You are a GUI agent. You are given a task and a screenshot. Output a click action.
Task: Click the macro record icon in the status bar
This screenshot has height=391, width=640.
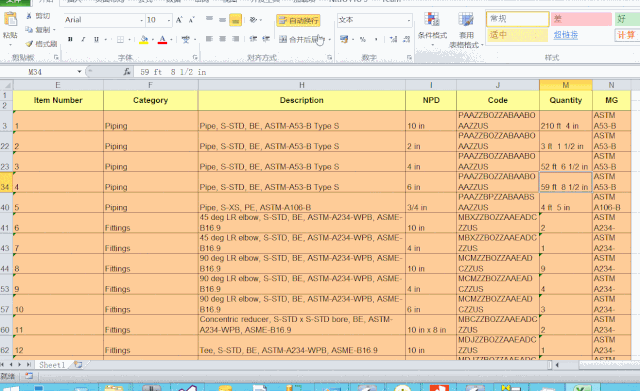click(x=29, y=375)
